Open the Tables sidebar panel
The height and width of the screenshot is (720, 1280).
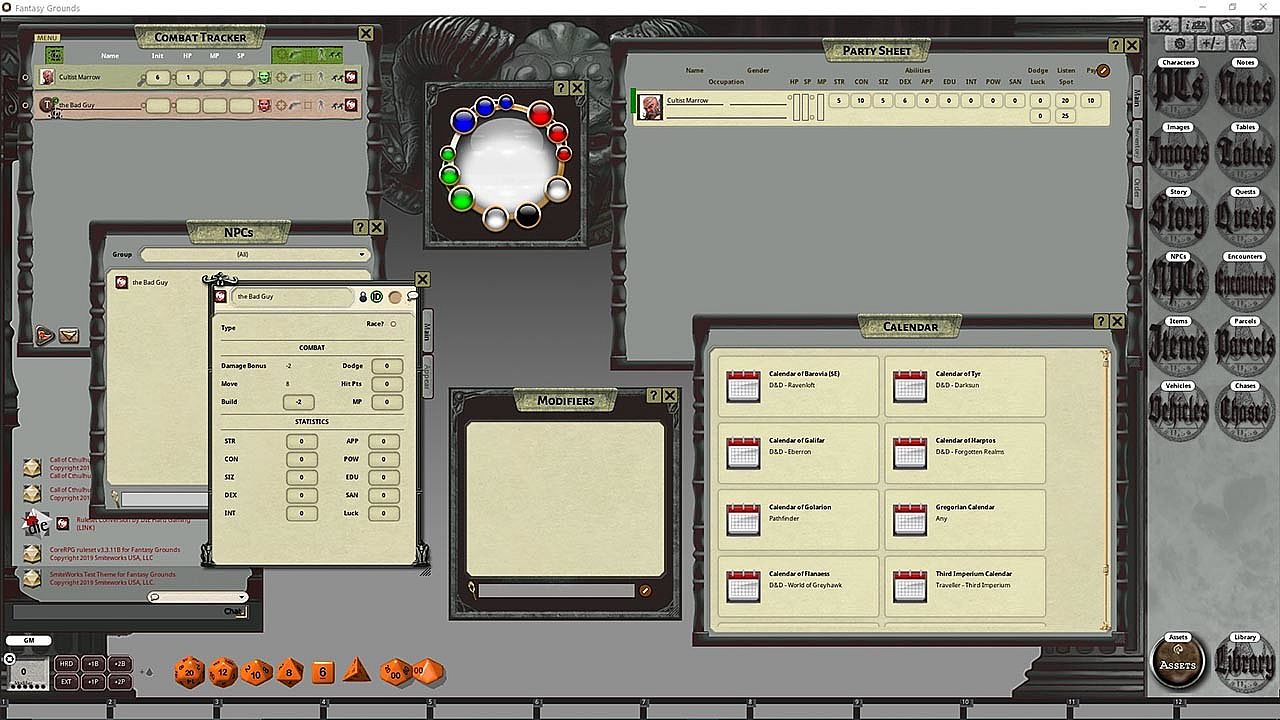pos(1245,152)
